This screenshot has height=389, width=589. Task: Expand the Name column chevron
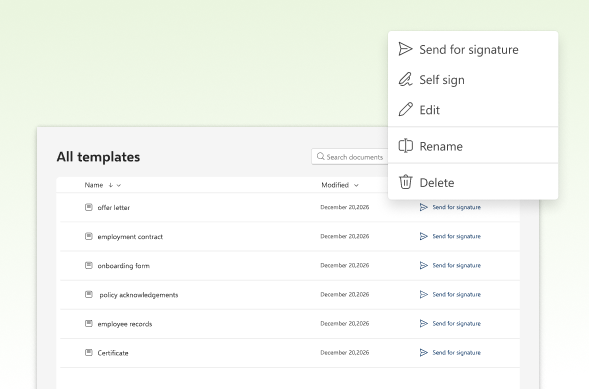click(119, 185)
